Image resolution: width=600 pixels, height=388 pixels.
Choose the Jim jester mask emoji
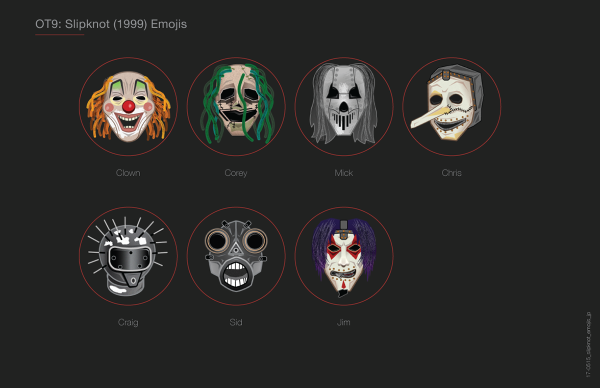[344, 256]
